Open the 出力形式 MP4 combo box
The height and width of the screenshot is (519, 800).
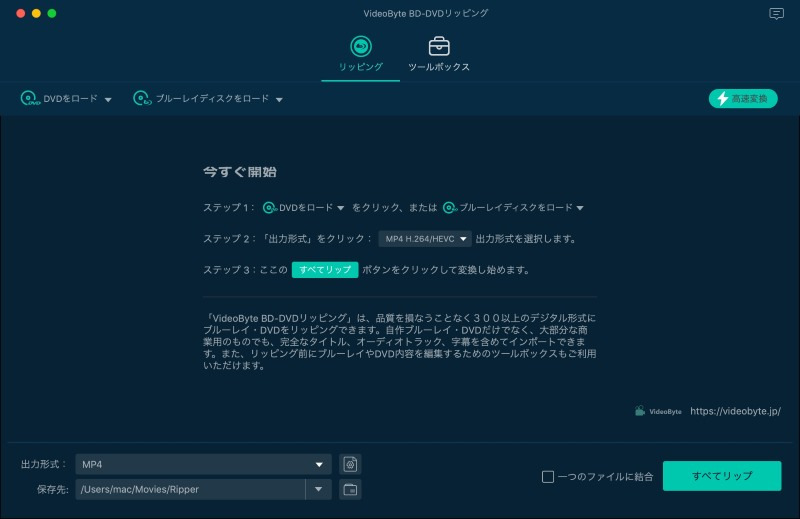[203, 464]
